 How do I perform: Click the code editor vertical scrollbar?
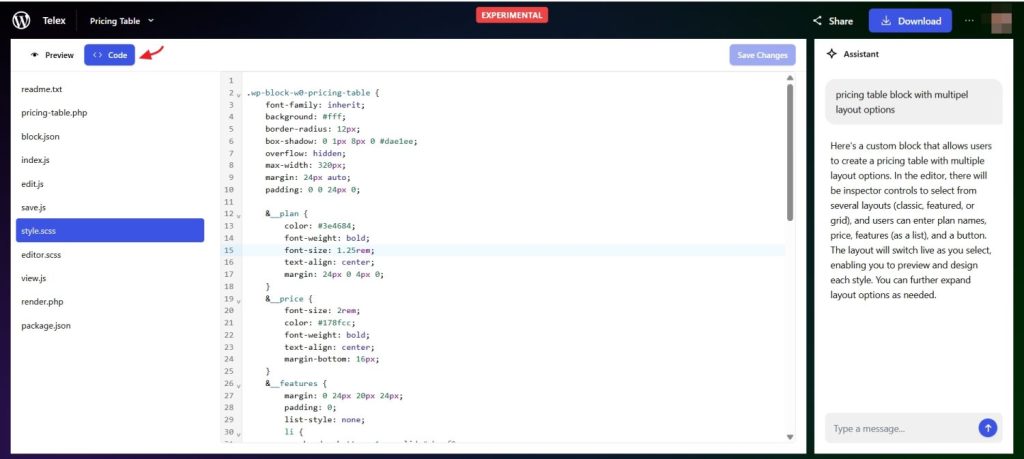(x=790, y=150)
